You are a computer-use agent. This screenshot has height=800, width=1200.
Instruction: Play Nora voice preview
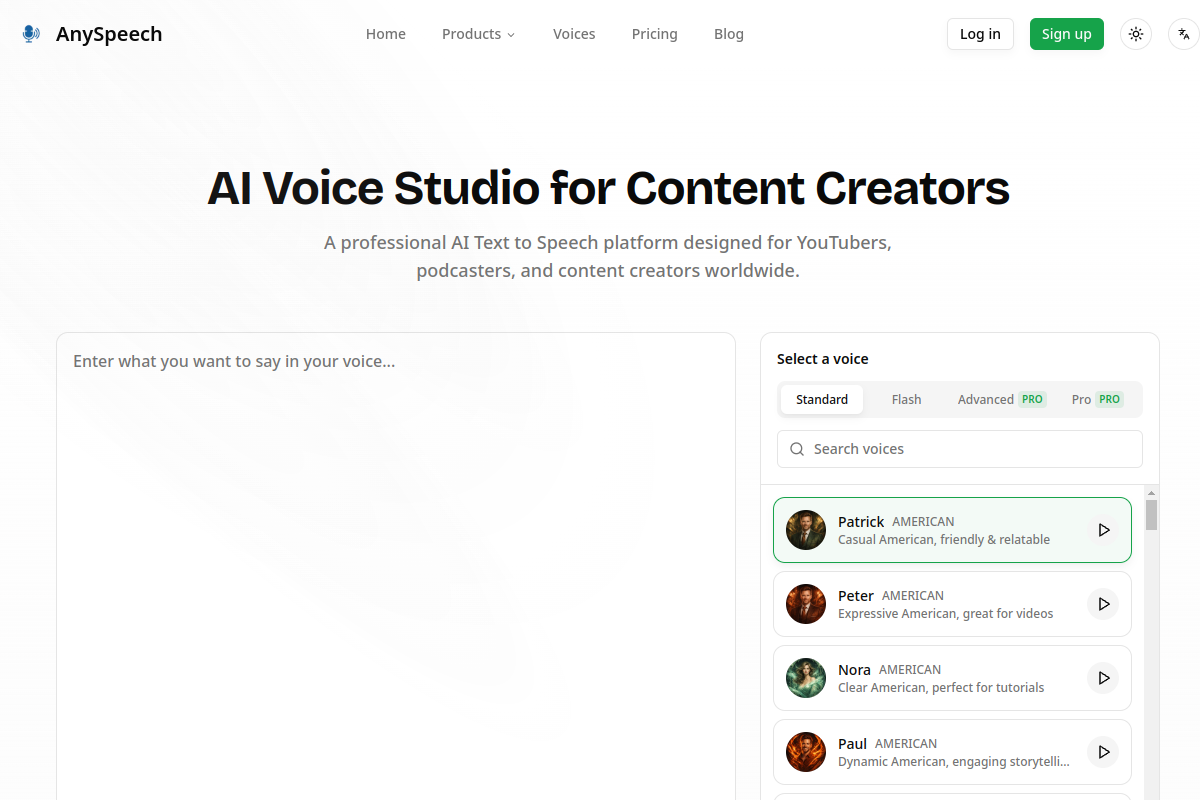[x=1103, y=678]
